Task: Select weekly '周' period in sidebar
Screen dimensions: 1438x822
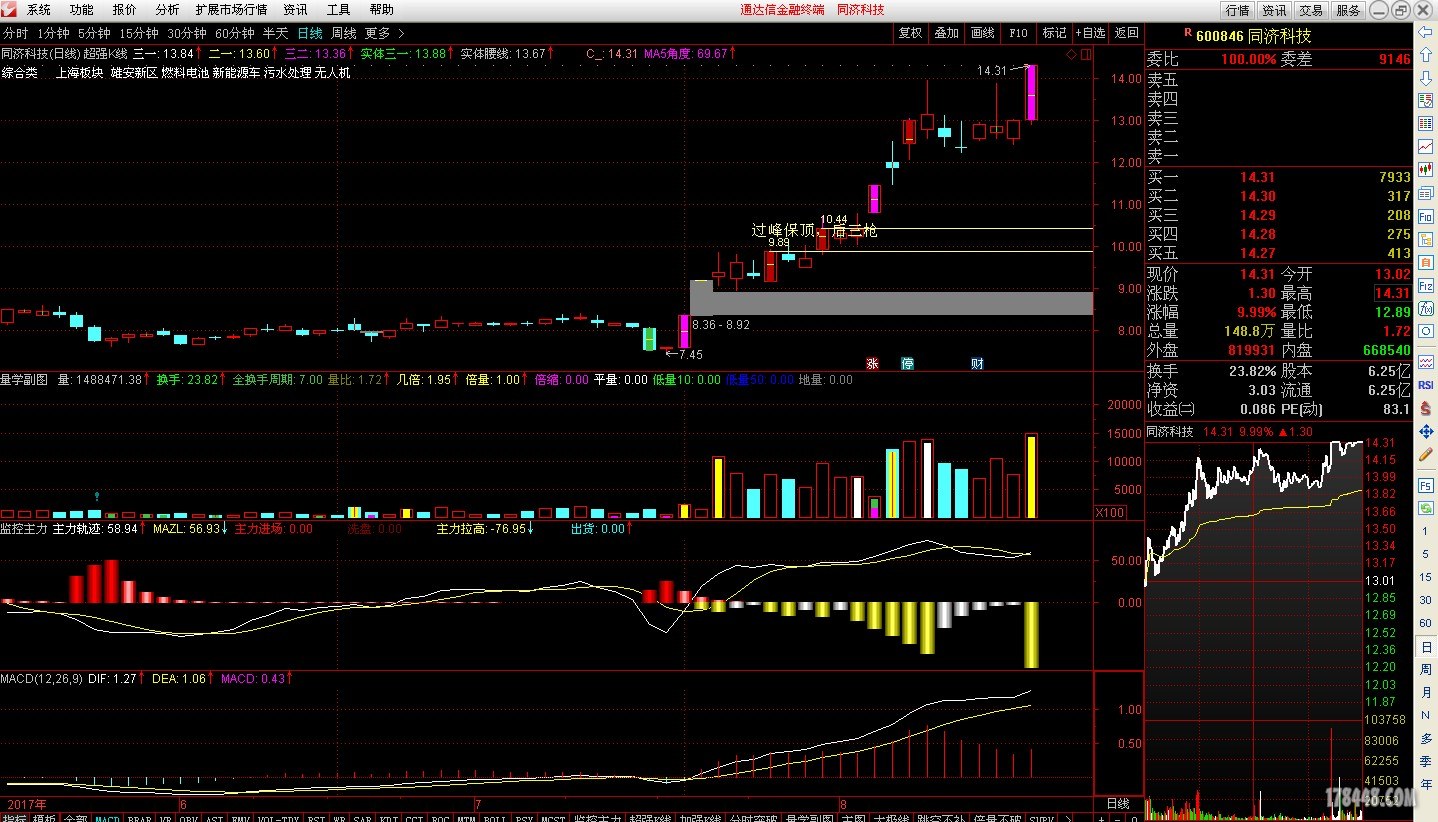Action: (1426, 670)
